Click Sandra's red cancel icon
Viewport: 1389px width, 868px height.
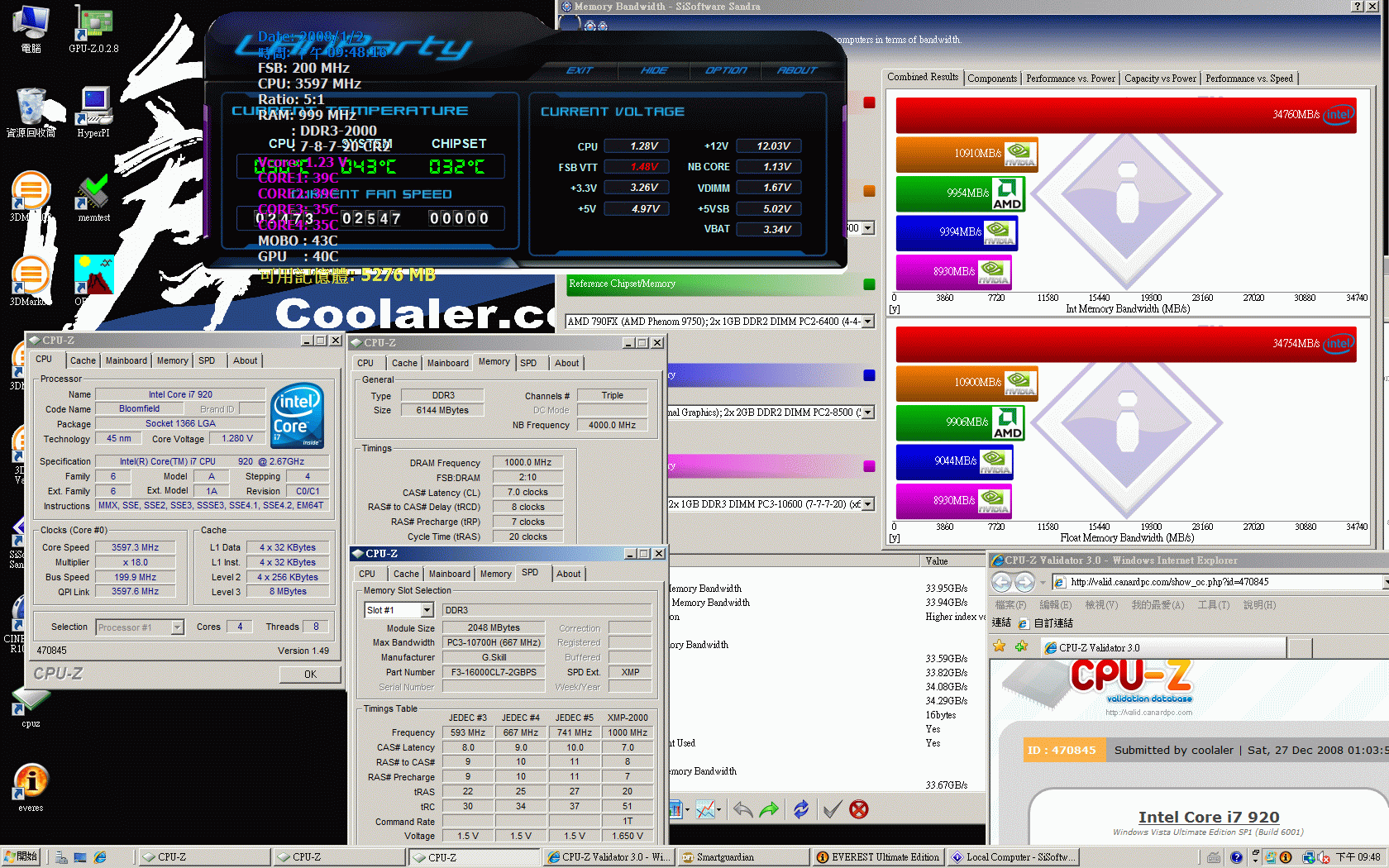point(859,810)
